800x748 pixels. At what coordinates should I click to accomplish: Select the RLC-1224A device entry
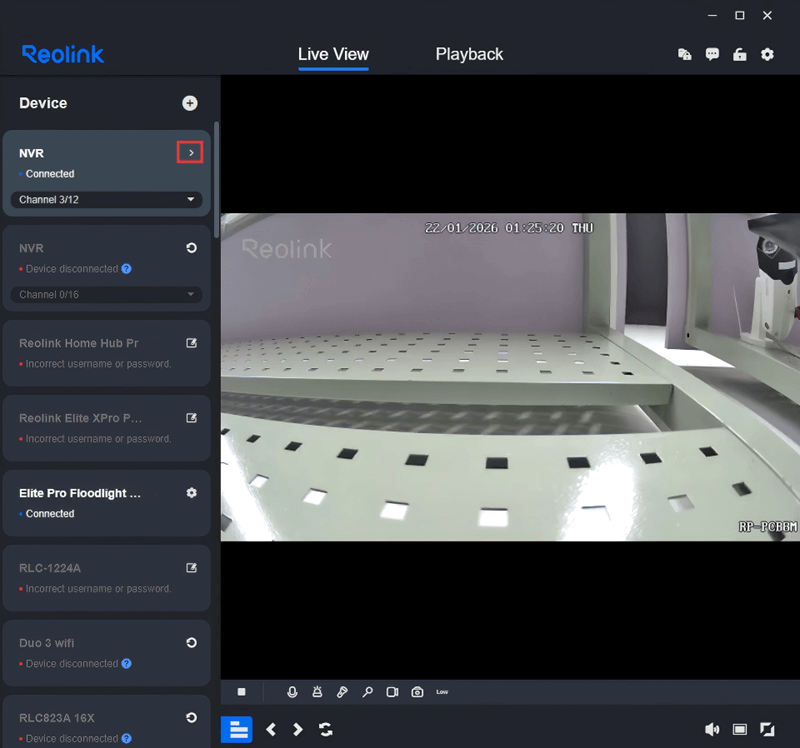pyautogui.click(x=107, y=578)
